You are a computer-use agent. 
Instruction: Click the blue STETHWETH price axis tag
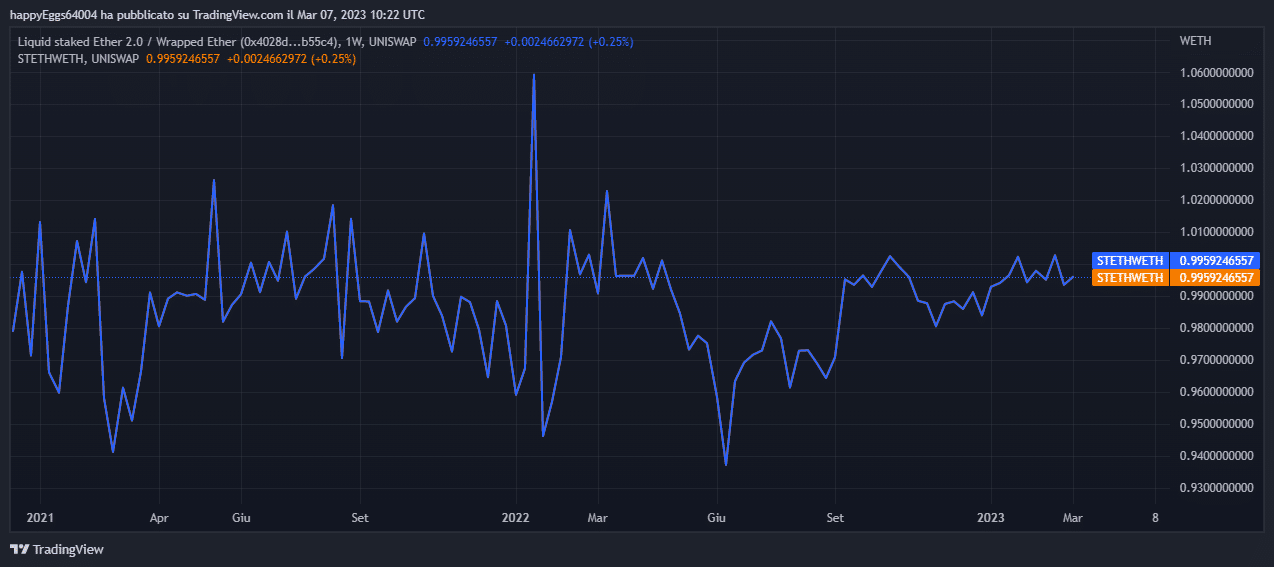click(x=1130, y=261)
